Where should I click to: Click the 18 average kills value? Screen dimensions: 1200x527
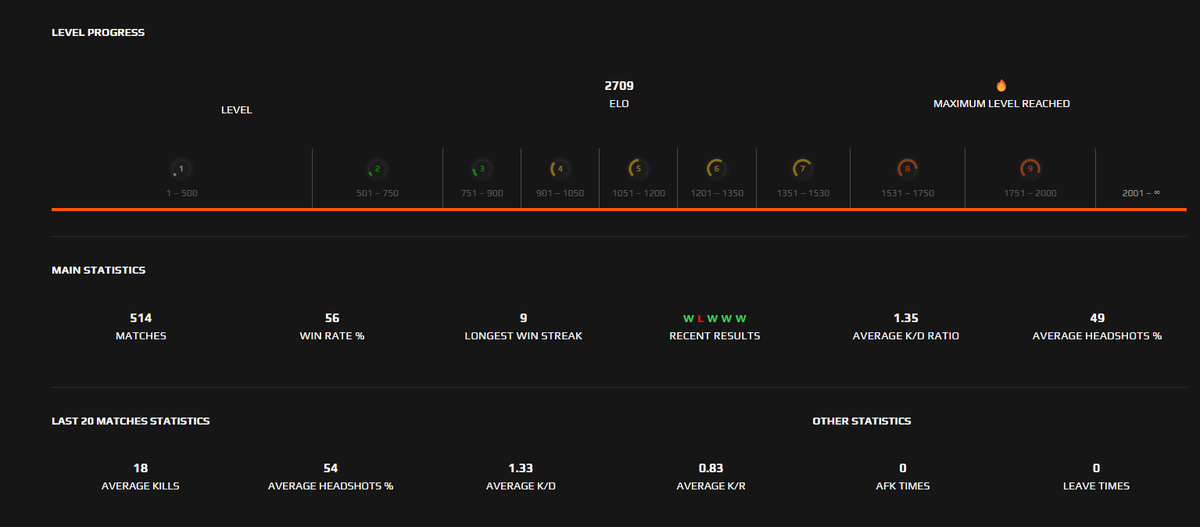(140, 468)
